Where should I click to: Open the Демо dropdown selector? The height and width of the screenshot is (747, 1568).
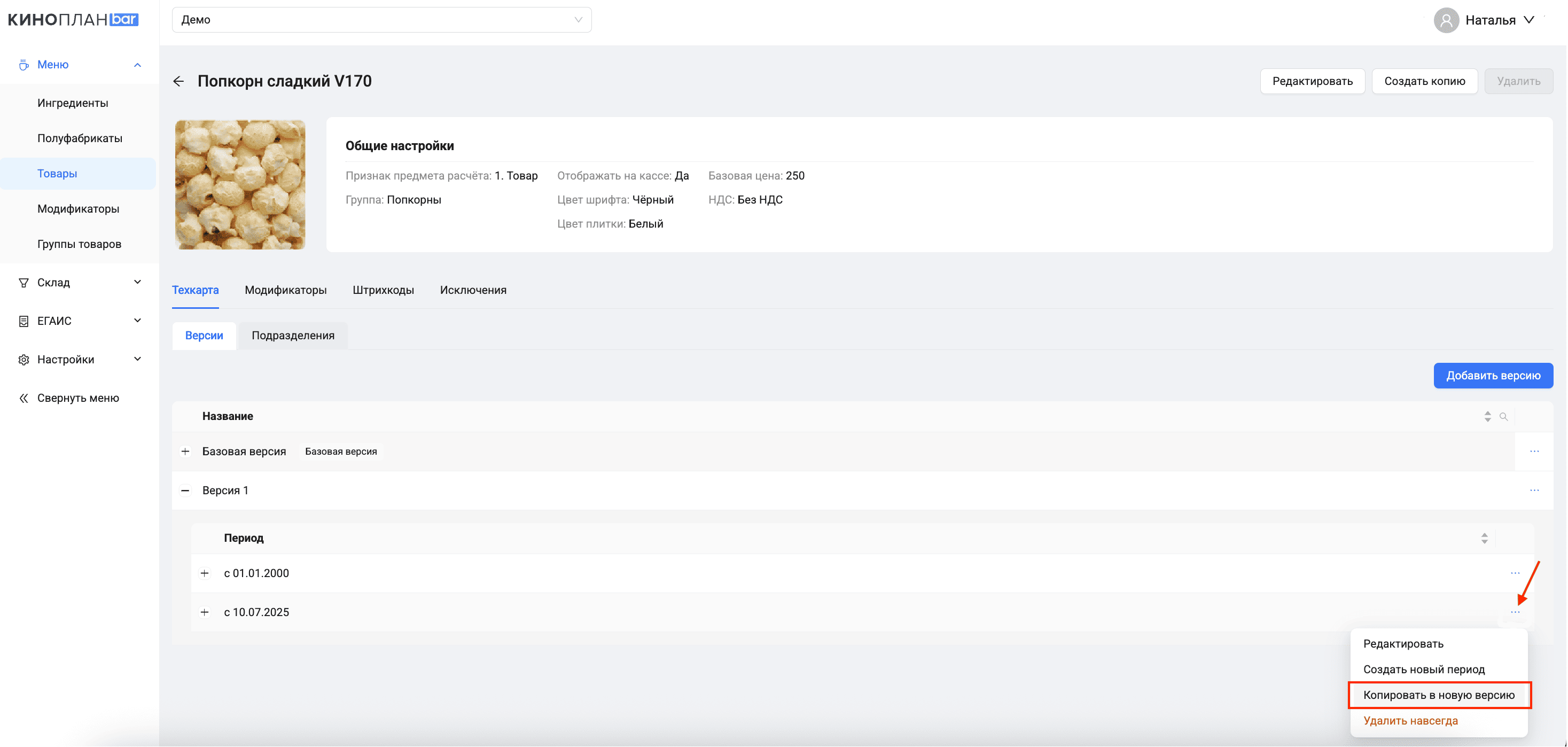tap(381, 19)
